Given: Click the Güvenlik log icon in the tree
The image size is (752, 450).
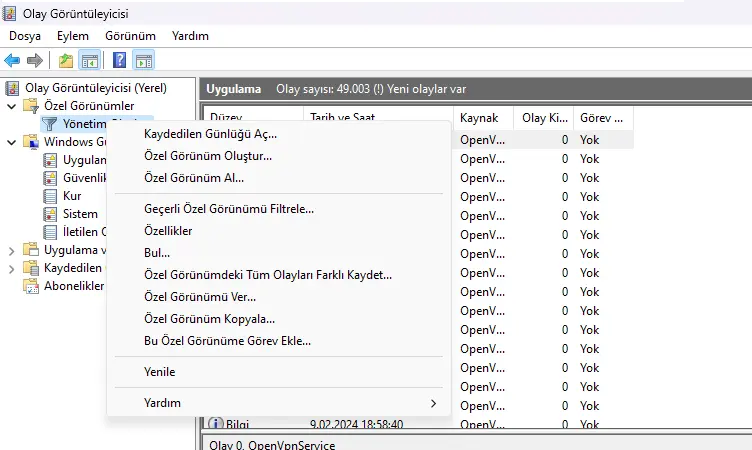Looking at the screenshot, I should tap(50, 178).
